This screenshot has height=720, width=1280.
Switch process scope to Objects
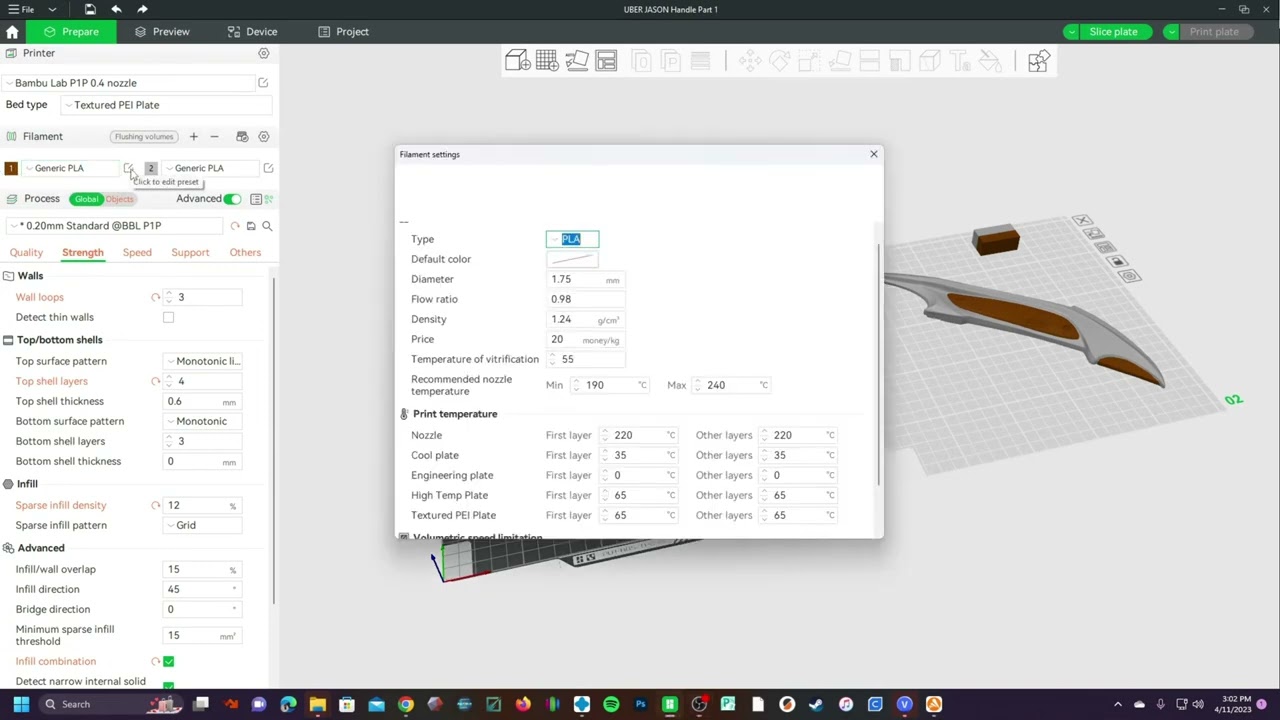pos(119,199)
